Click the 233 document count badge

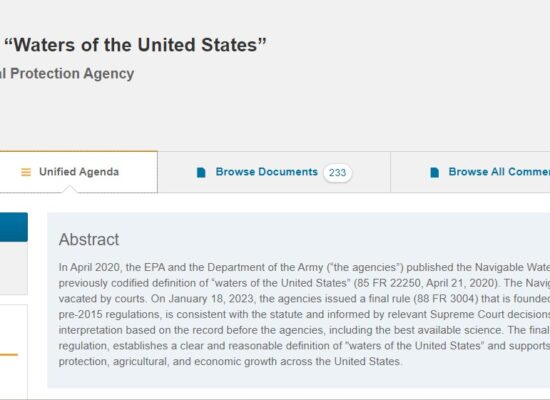click(x=337, y=173)
